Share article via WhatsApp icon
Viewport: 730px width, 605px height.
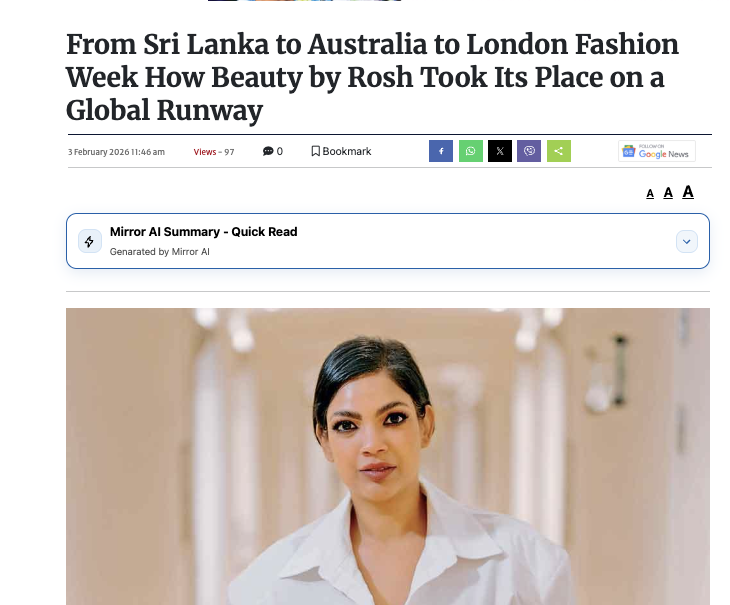[471, 151]
